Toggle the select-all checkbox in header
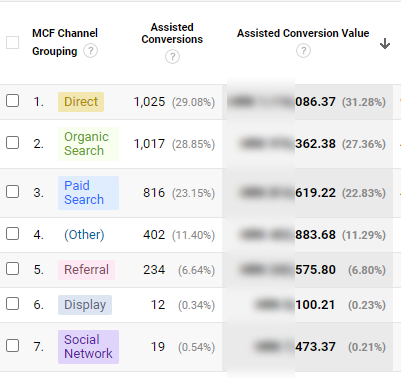Image resolution: width=401 pixels, height=378 pixels. (13, 43)
